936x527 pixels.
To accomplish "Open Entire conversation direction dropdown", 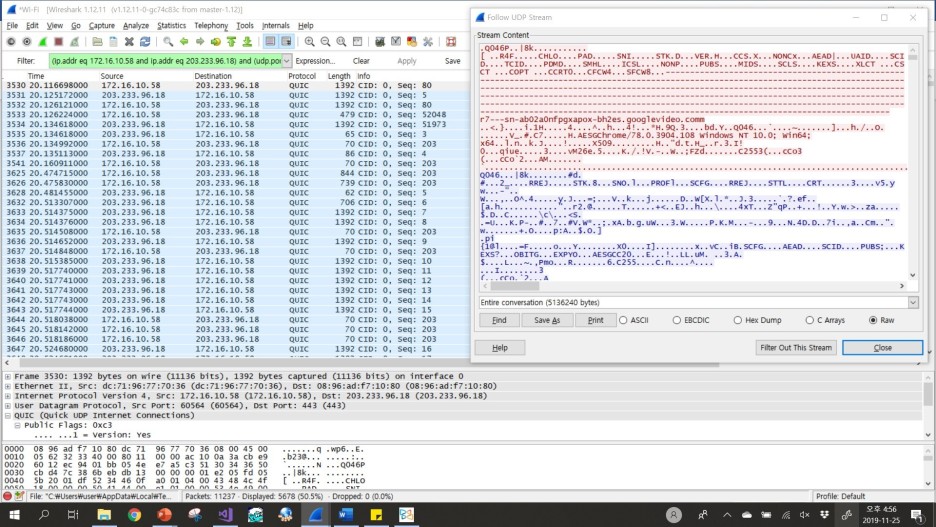I will point(913,303).
